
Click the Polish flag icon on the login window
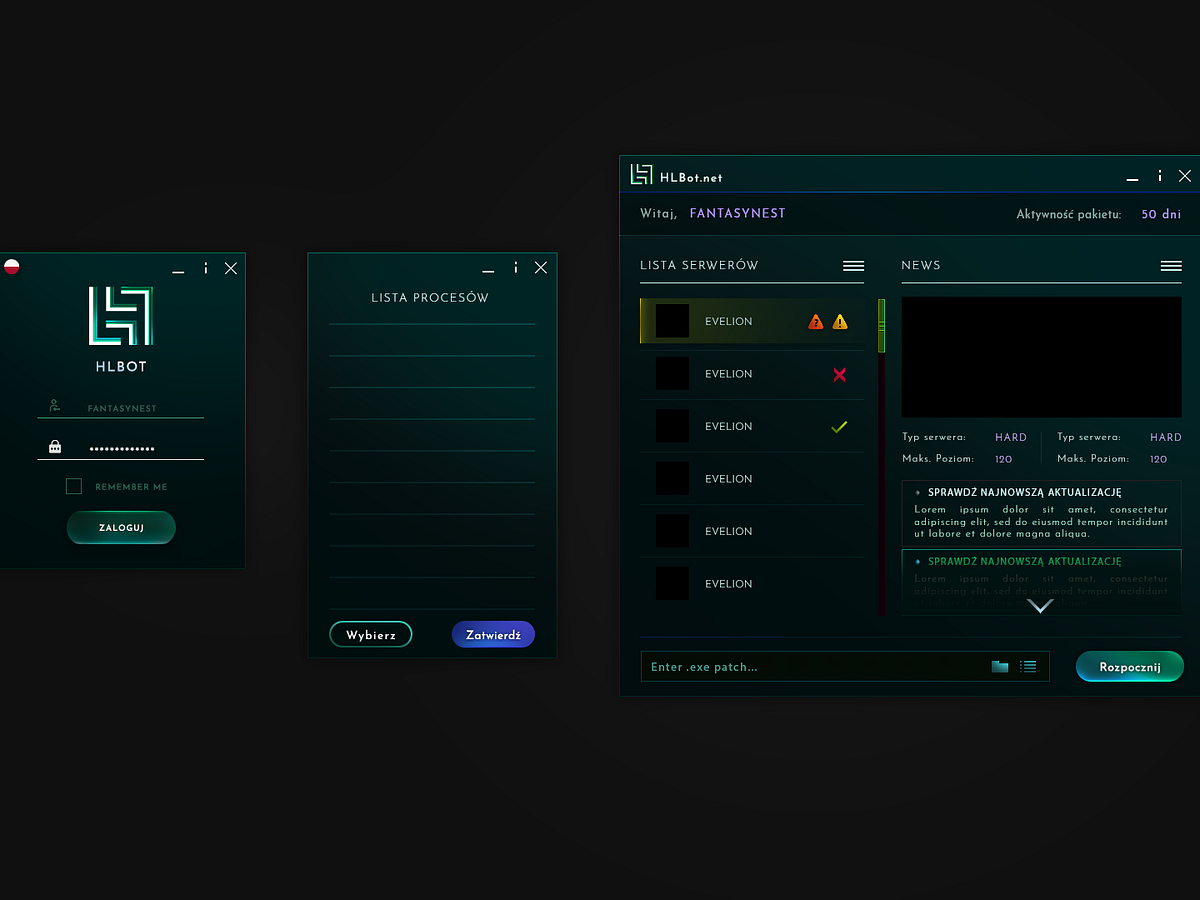pos(11,267)
